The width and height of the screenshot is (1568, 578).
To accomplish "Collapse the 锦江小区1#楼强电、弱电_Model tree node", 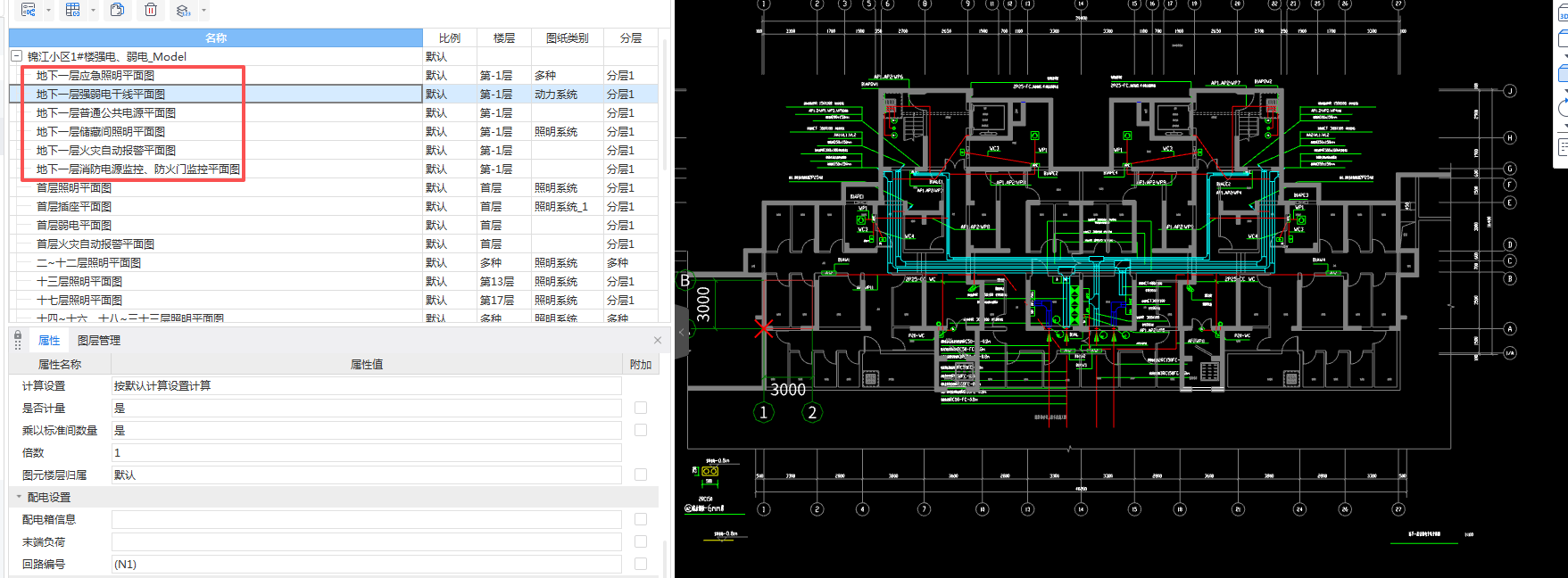I will 16,56.
